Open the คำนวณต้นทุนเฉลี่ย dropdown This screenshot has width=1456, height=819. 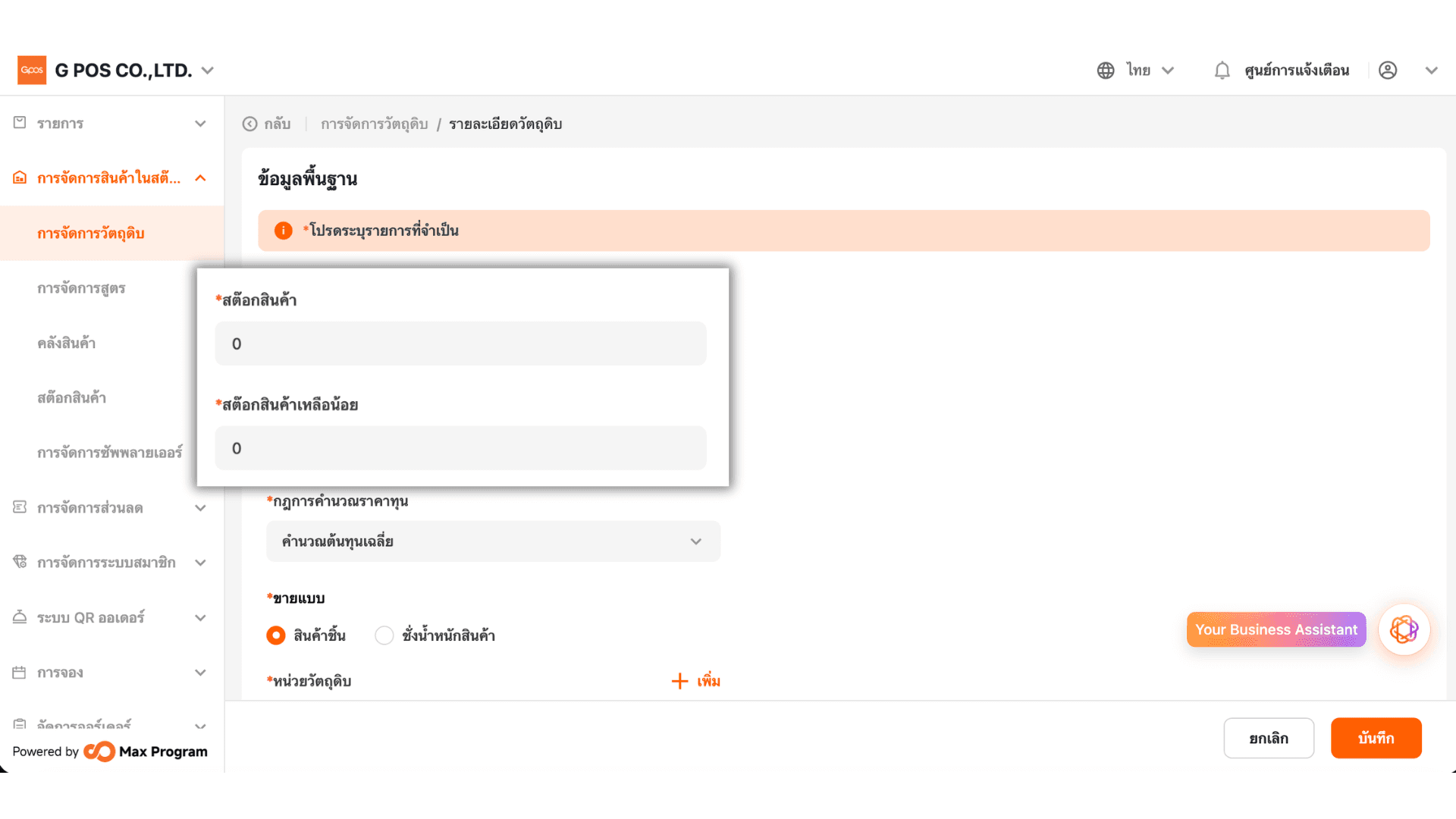pyautogui.click(x=493, y=541)
